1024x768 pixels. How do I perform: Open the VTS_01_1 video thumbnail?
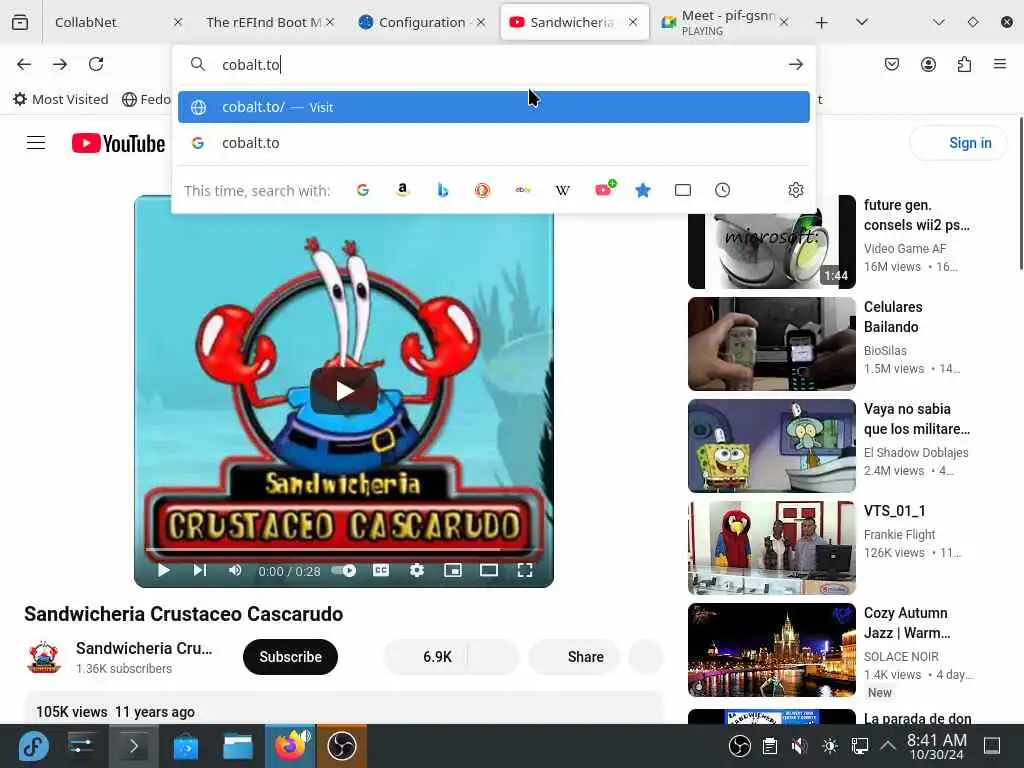pyautogui.click(x=772, y=548)
